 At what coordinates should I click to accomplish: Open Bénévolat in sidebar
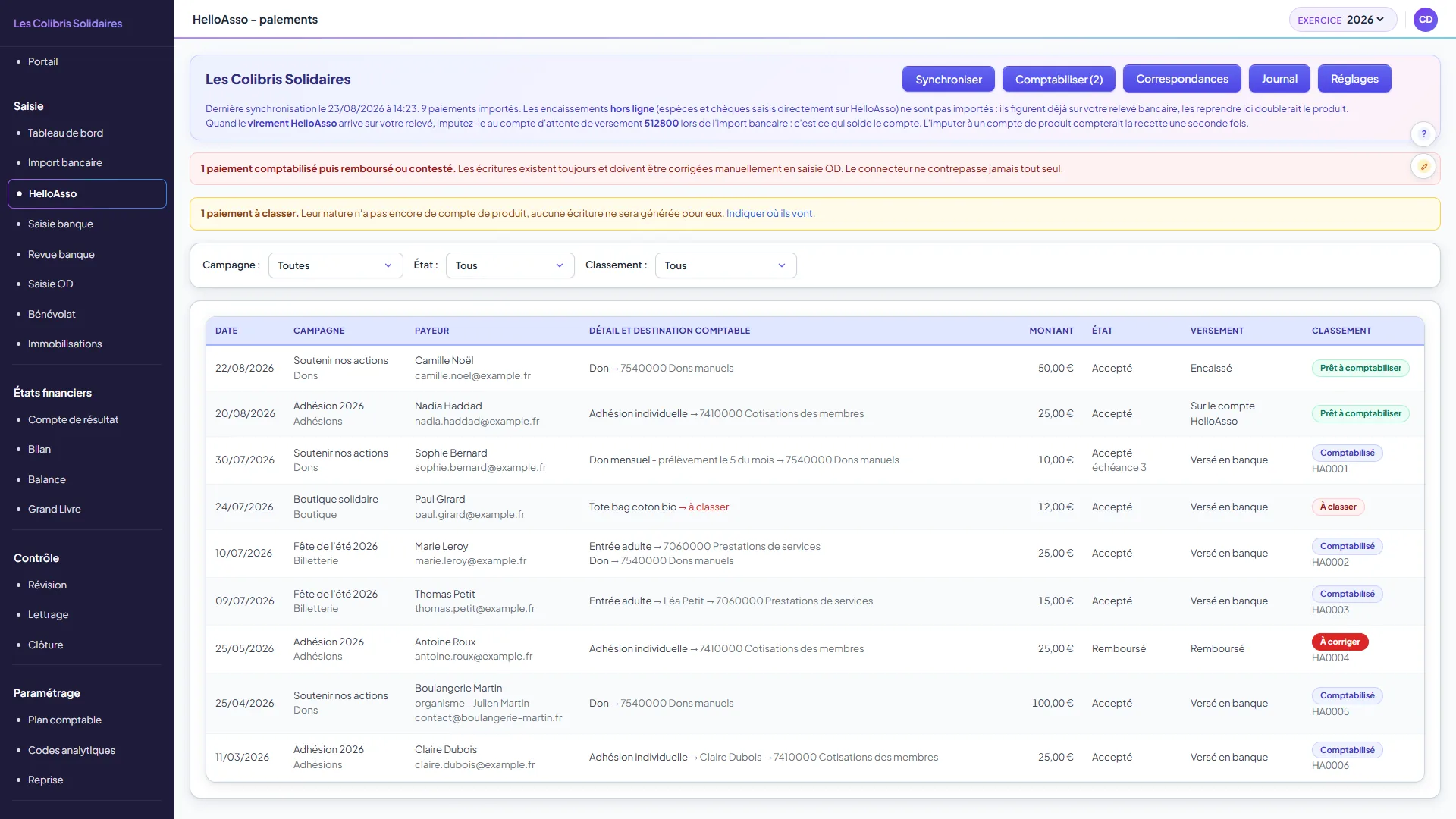click(x=52, y=314)
